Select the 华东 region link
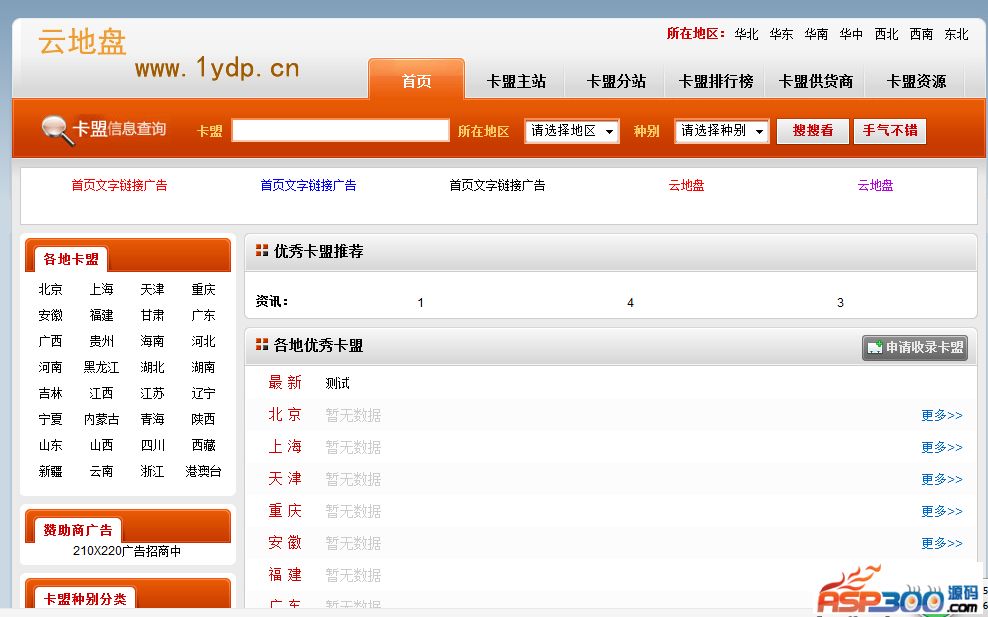988x617 pixels. (x=781, y=34)
